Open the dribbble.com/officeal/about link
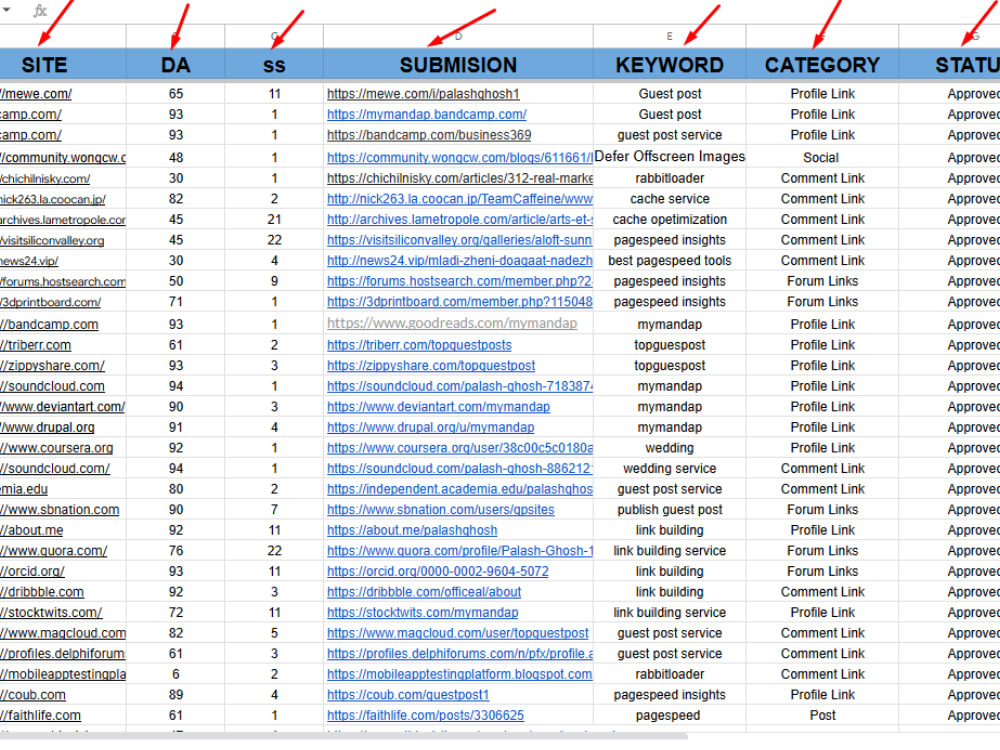This screenshot has height=750, width=1000. pyautogui.click(x=424, y=592)
